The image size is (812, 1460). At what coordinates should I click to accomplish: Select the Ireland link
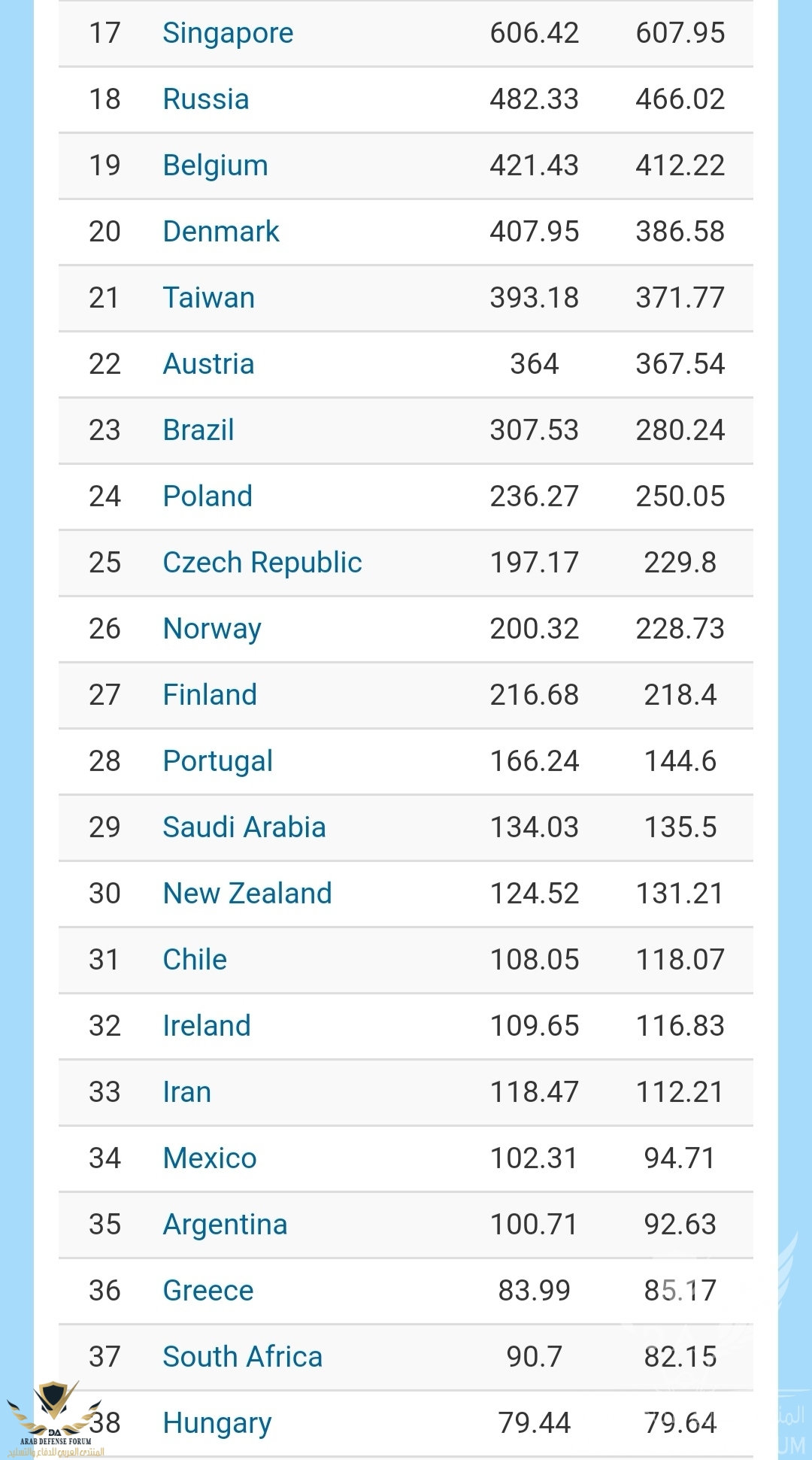coord(207,1026)
